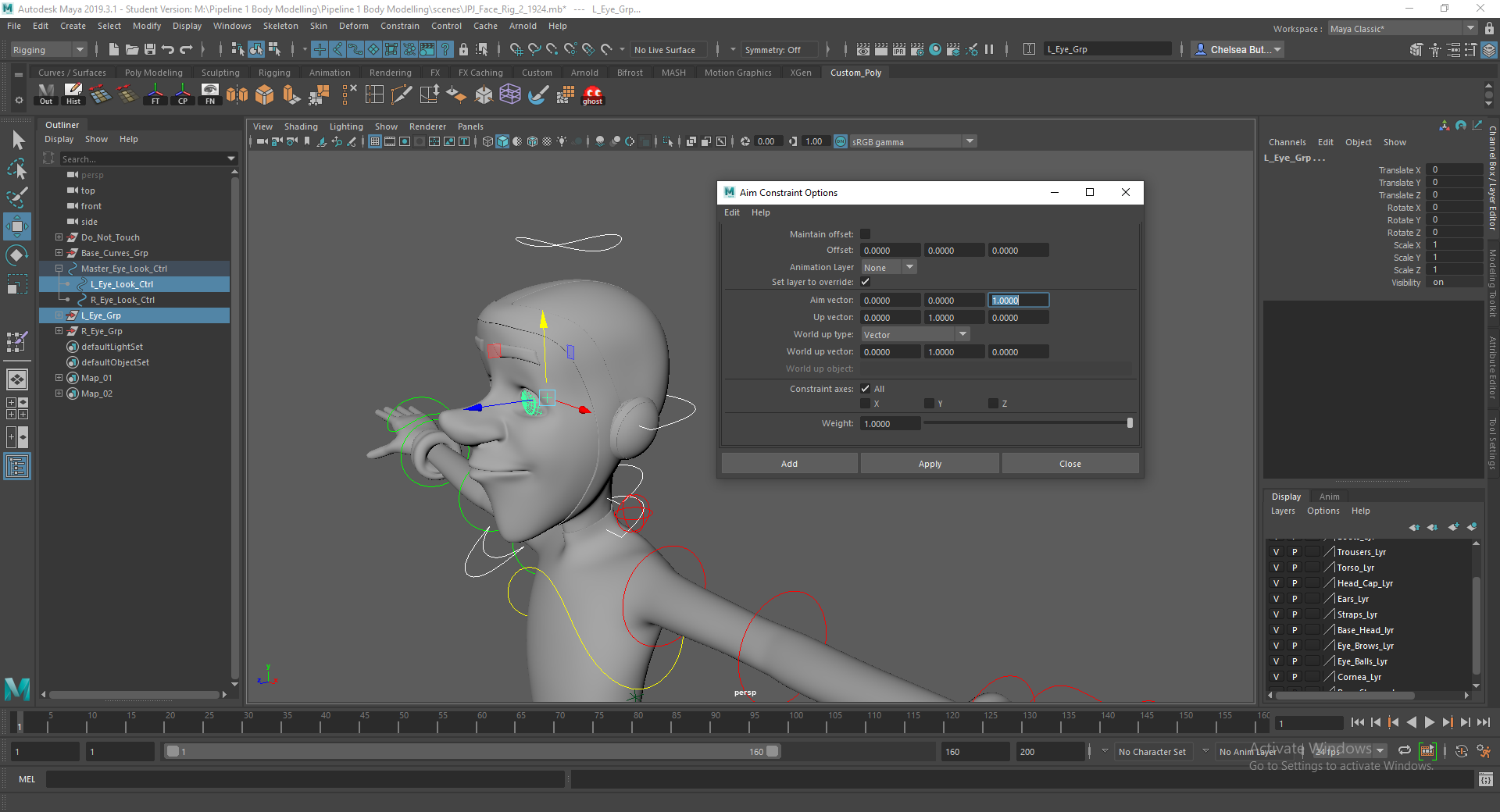Activate the Rotate Tool in the left toolbox

click(17, 255)
